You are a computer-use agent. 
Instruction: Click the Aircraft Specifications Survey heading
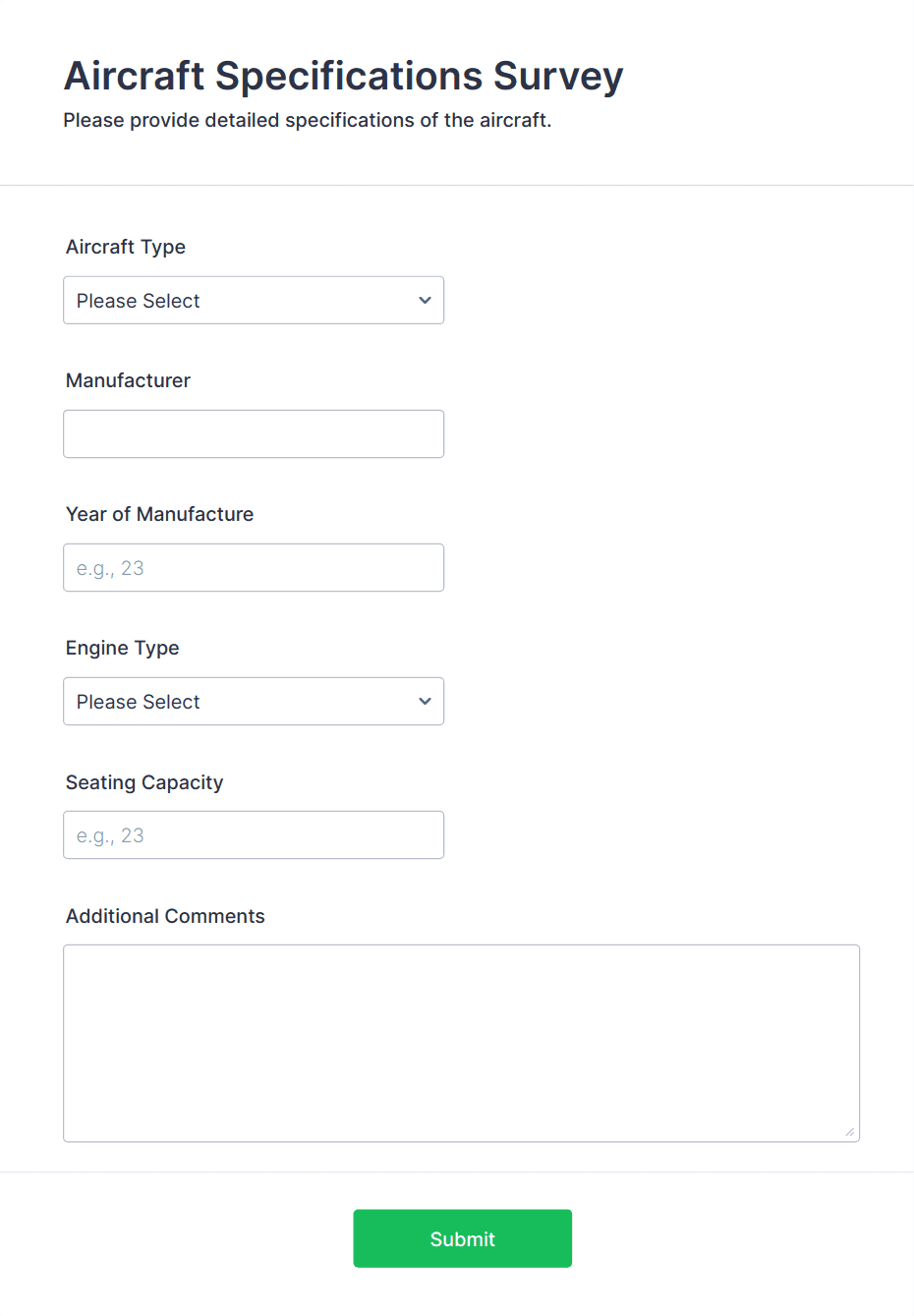point(343,76)
